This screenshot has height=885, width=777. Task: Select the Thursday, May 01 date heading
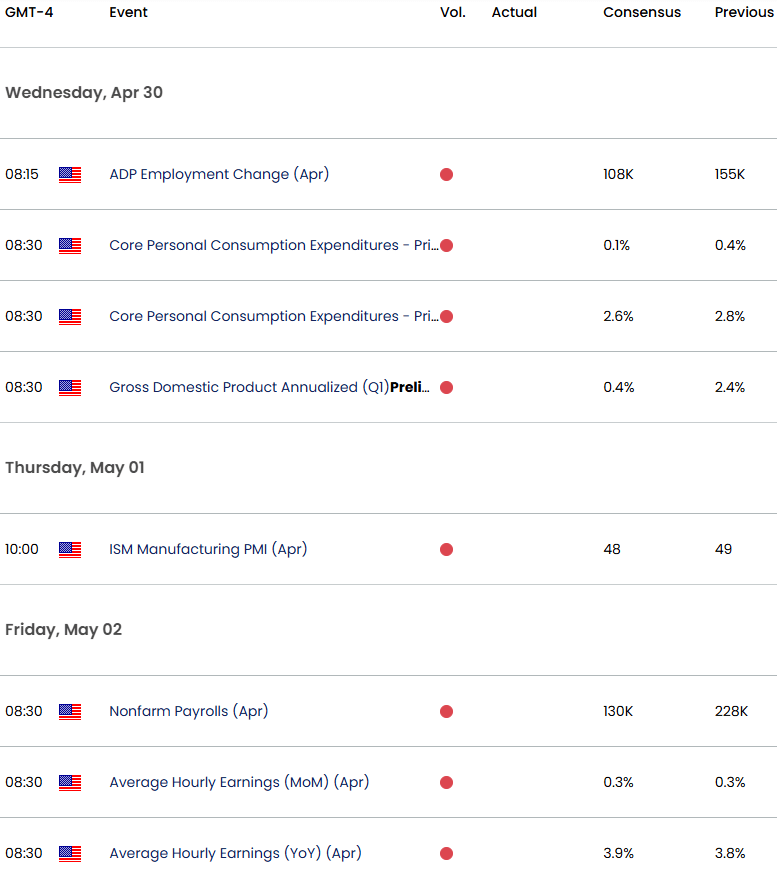(75, 468)
